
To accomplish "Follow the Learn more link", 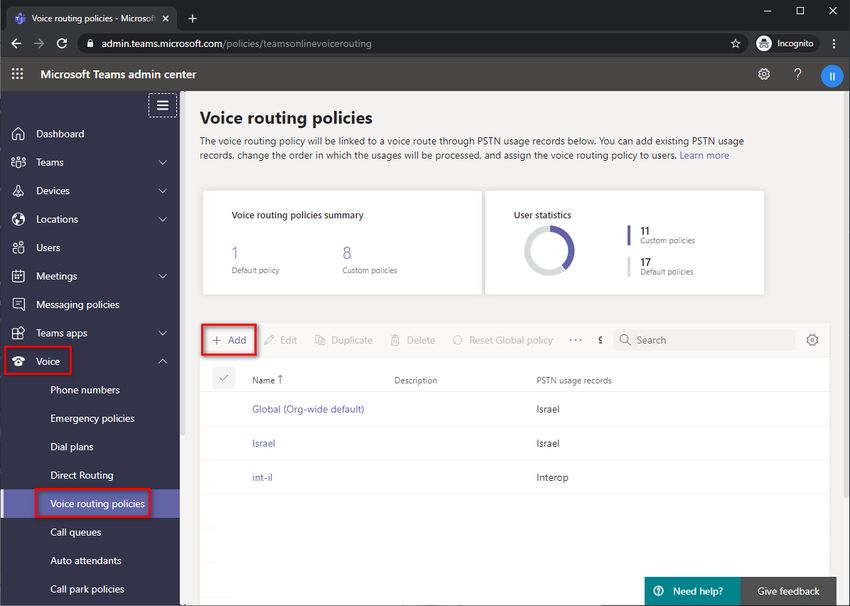I will (x=704, y=155).
